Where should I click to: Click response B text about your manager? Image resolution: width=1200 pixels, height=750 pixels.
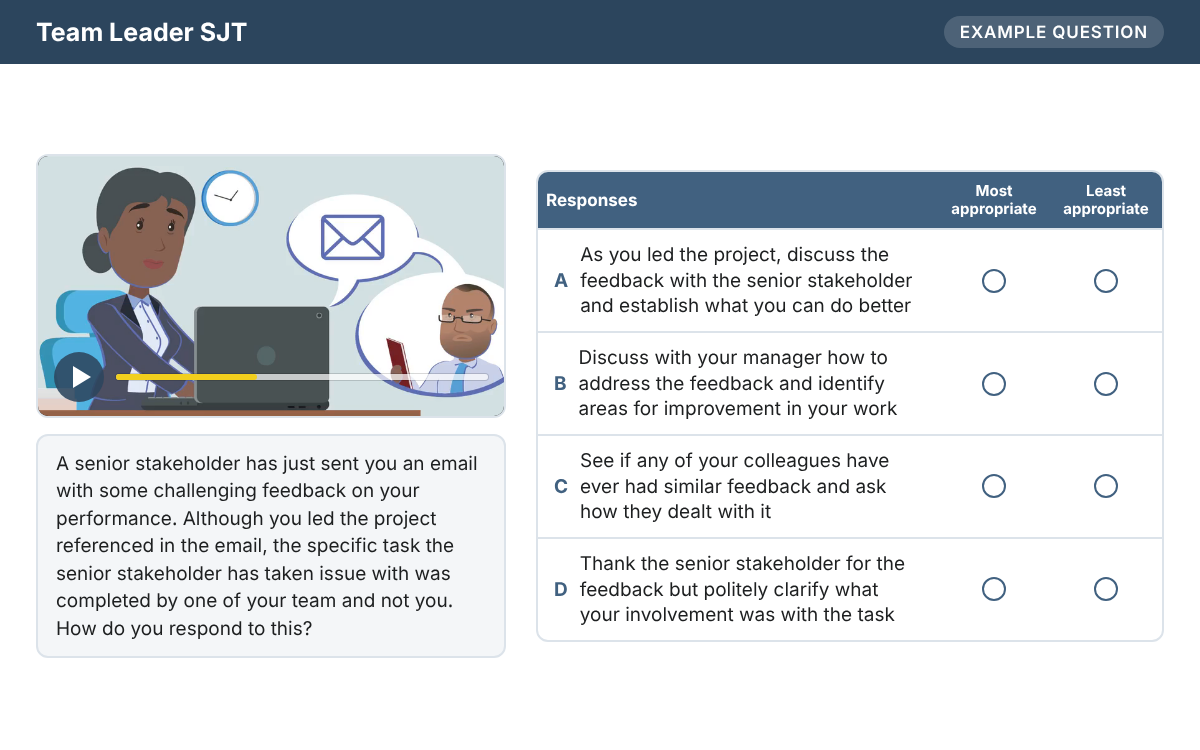(x=738, y=384)
